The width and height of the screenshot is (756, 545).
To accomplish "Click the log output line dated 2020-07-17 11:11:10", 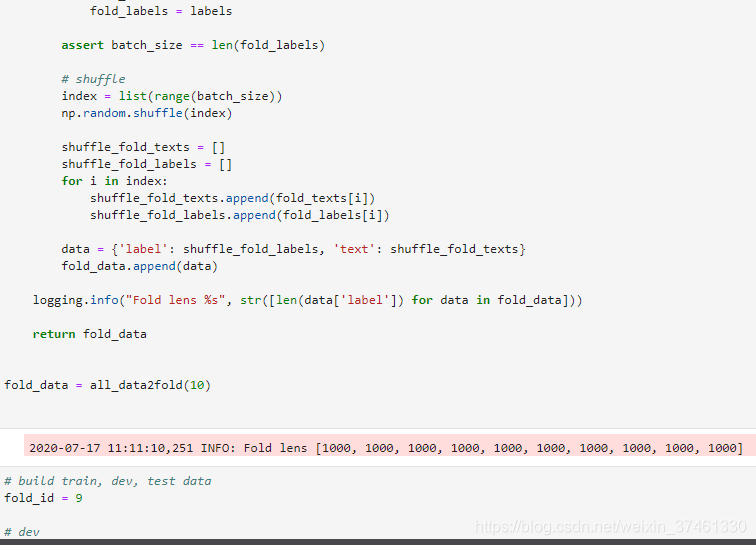I will [x=386, y=448].
